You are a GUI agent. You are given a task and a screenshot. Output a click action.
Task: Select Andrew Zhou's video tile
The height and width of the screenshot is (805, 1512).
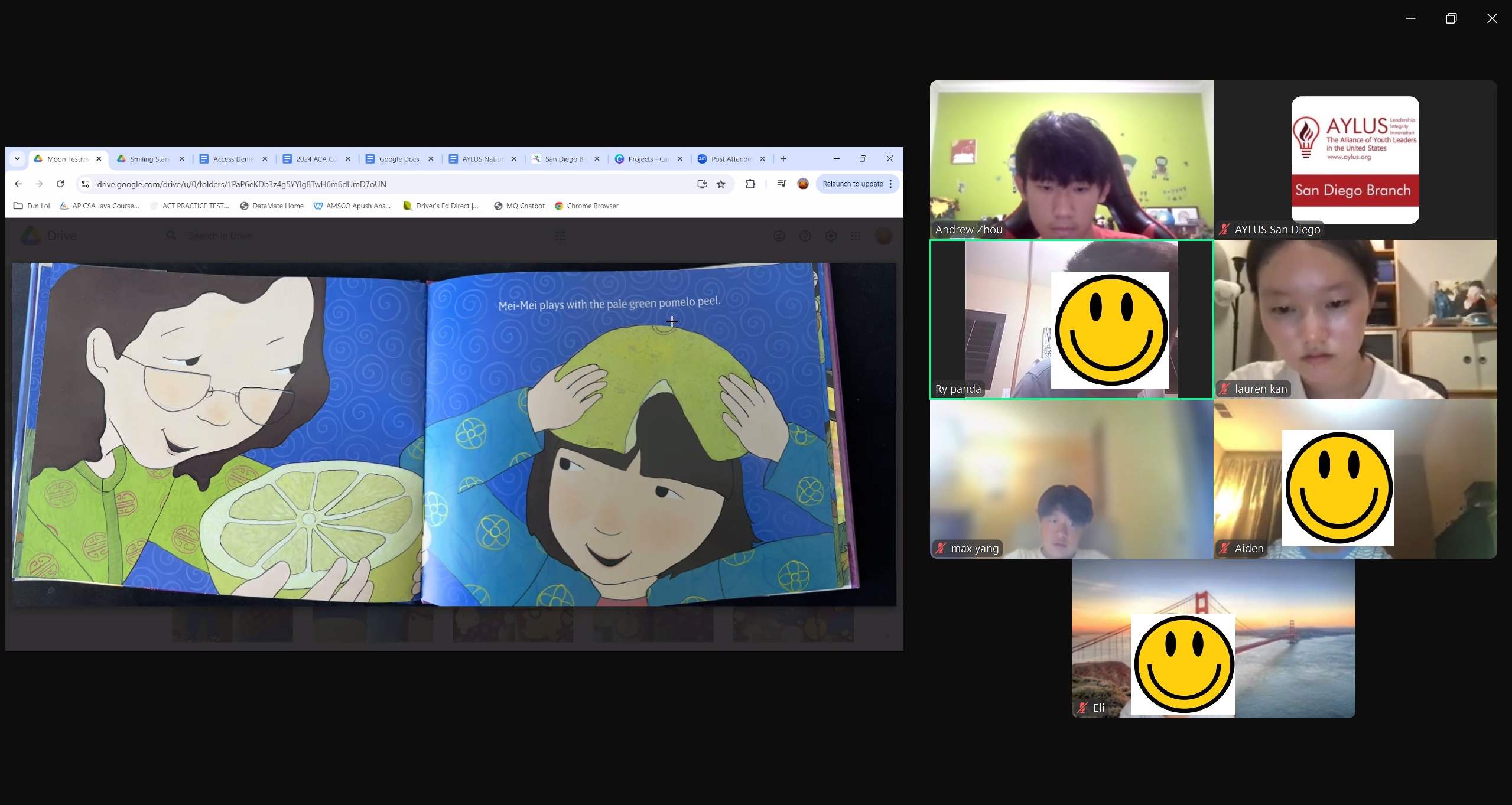click(1071, 159)
